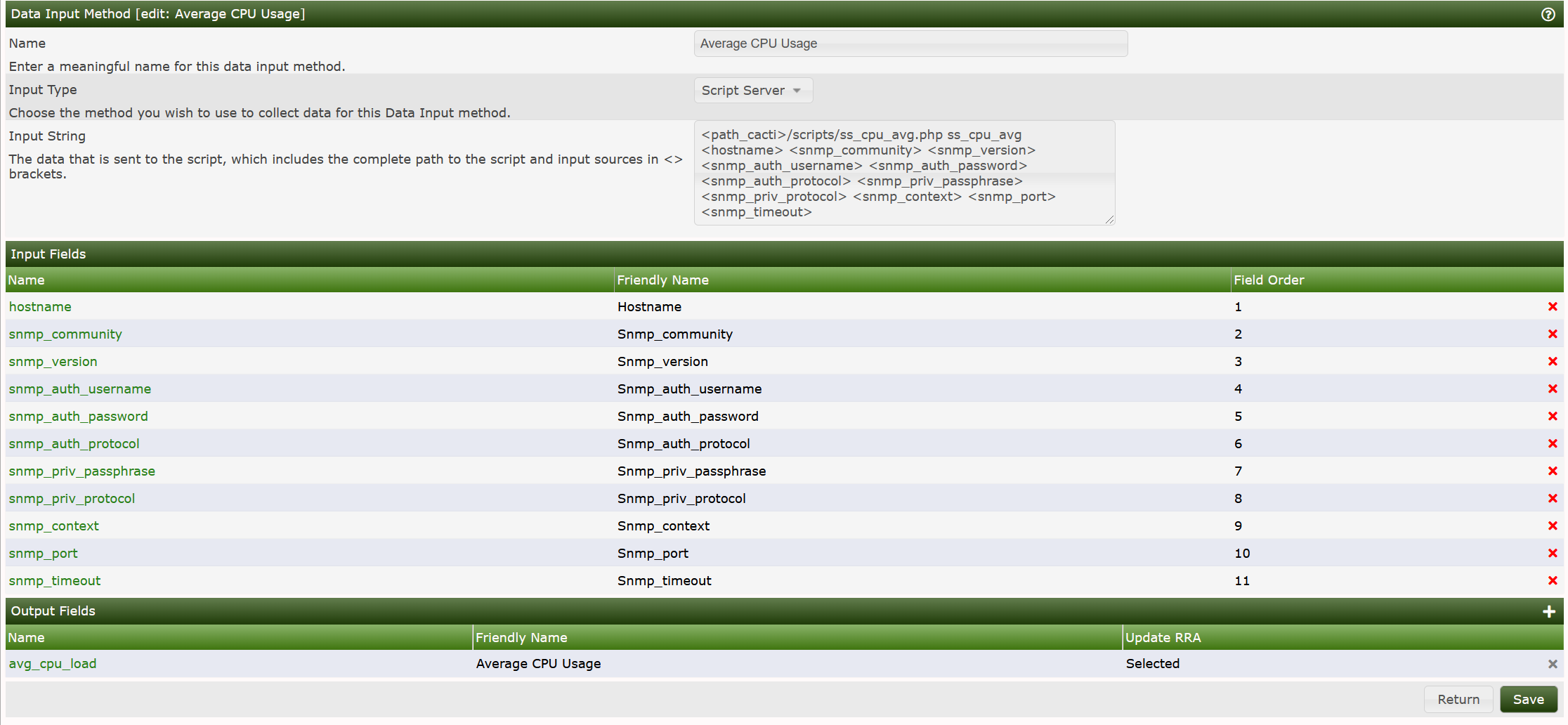Add a new output field
Screen dimensions: 1568x725
(x=1549, y=611)
